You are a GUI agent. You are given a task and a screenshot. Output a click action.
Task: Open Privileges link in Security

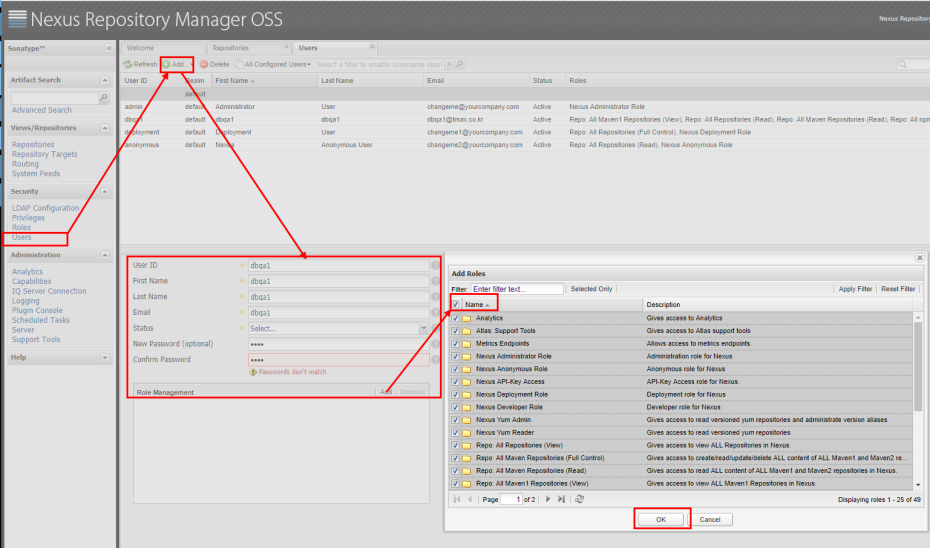pos(28,218)
